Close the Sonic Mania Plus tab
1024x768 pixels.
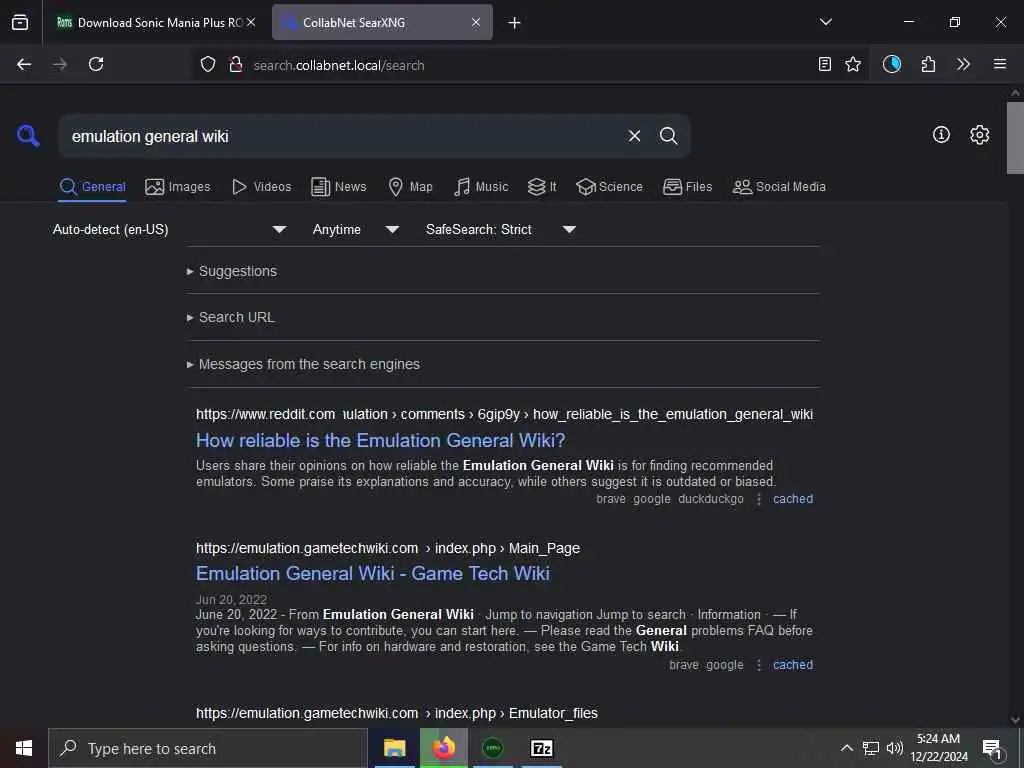pos(251,22)
